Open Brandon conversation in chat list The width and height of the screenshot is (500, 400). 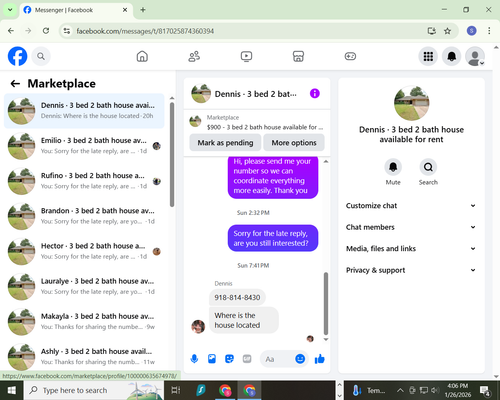tap(84, 216)
